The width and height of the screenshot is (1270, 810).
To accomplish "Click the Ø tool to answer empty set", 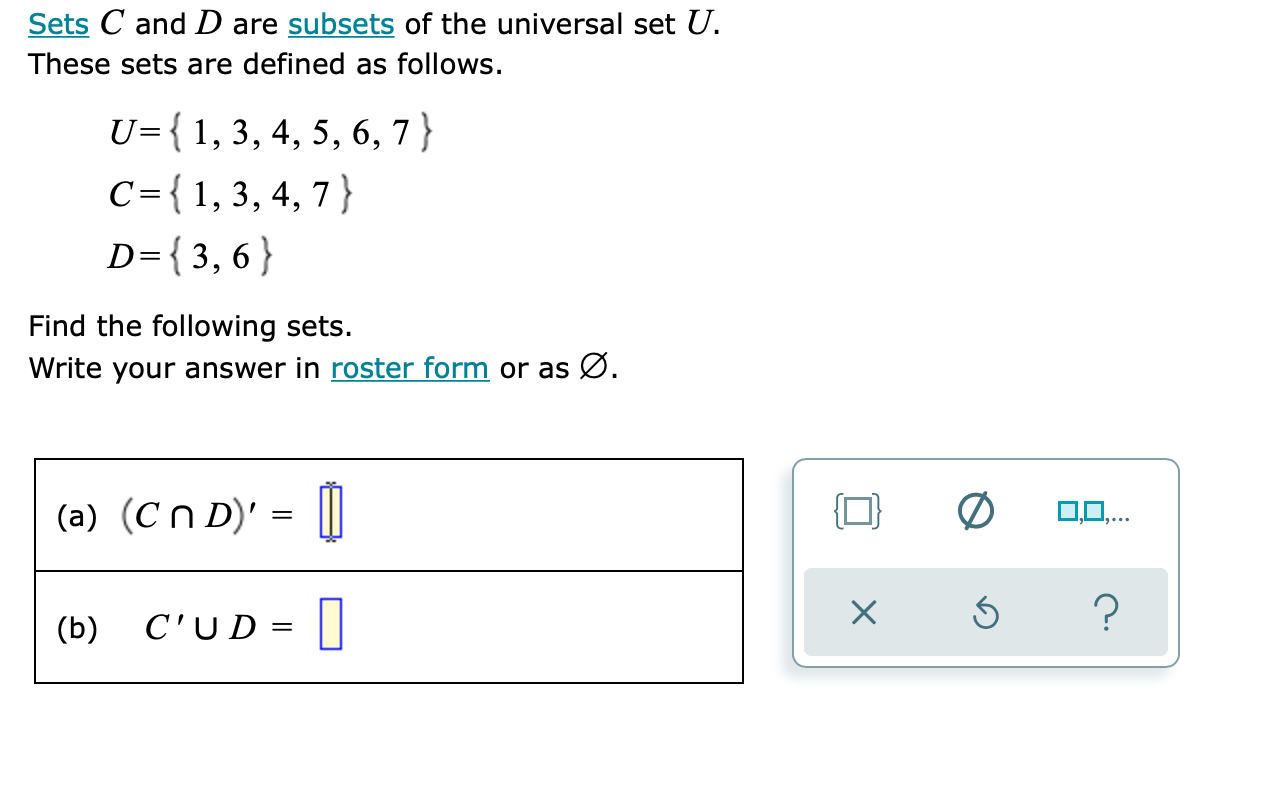I will click(x=975, y=510).
